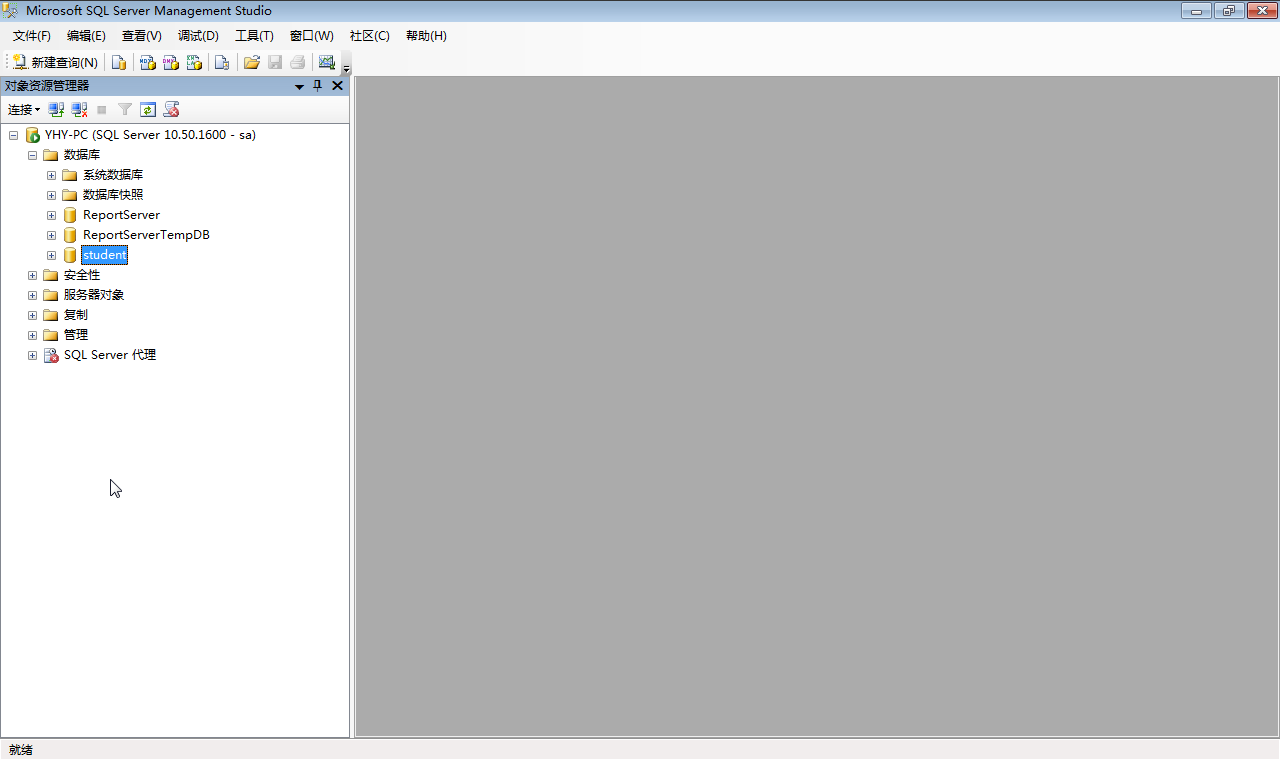This screenshot has width=1280, height=760.
Task: Click the SQL Server Compact Query icon
Action: click(222, 62)
